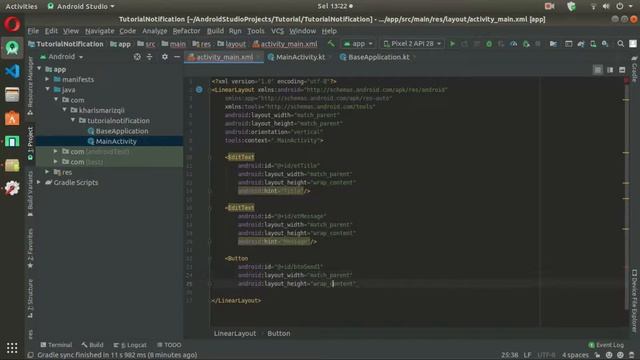
Task: Open the TODO tool window
Action: 169,345
